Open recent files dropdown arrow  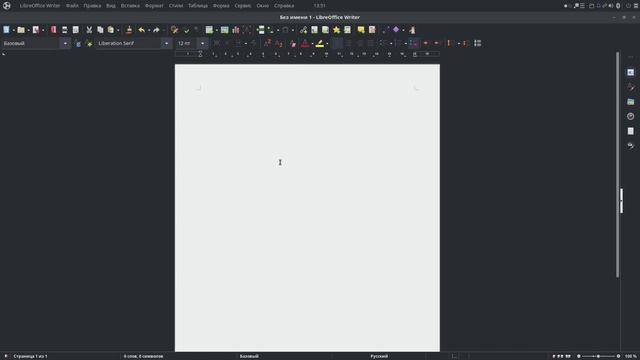(x=28, y=30)
